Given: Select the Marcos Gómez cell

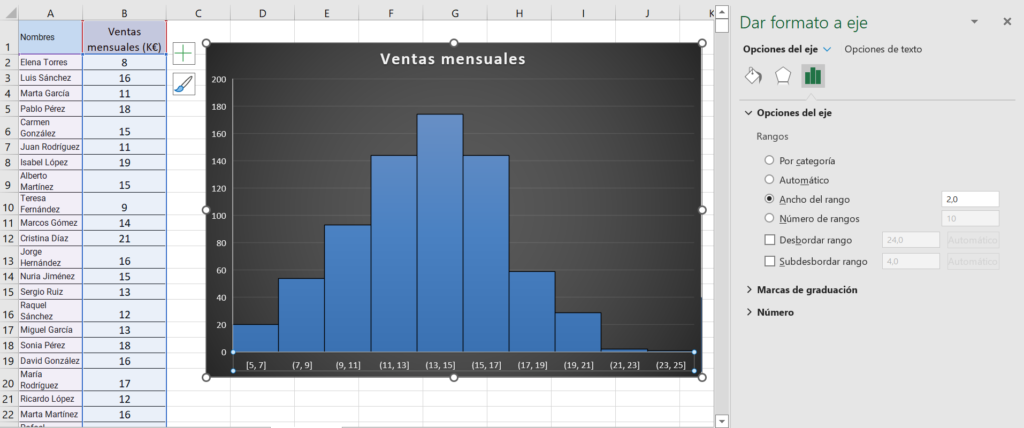Looking at the screenshot, I should (x=50, y=223).
